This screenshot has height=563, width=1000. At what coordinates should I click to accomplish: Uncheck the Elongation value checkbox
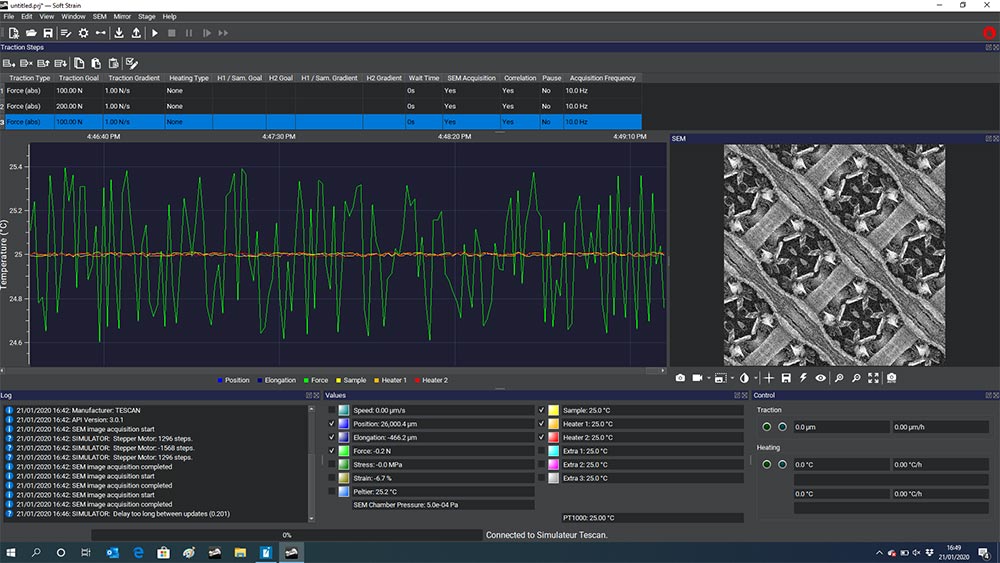(332, 437)
